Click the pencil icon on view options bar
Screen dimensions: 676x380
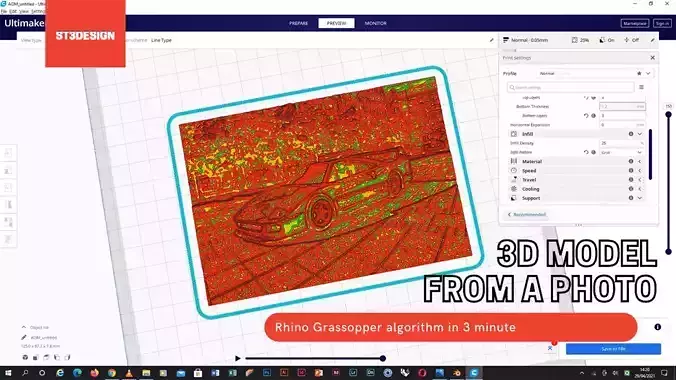coord(491,40)
